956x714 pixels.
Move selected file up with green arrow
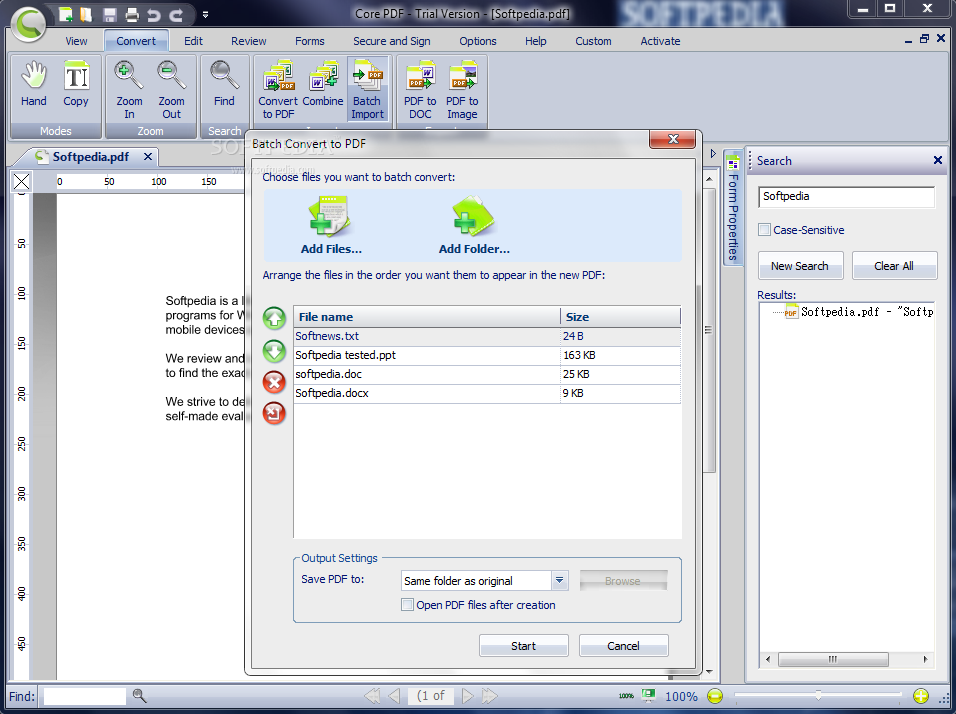[274, 318]
